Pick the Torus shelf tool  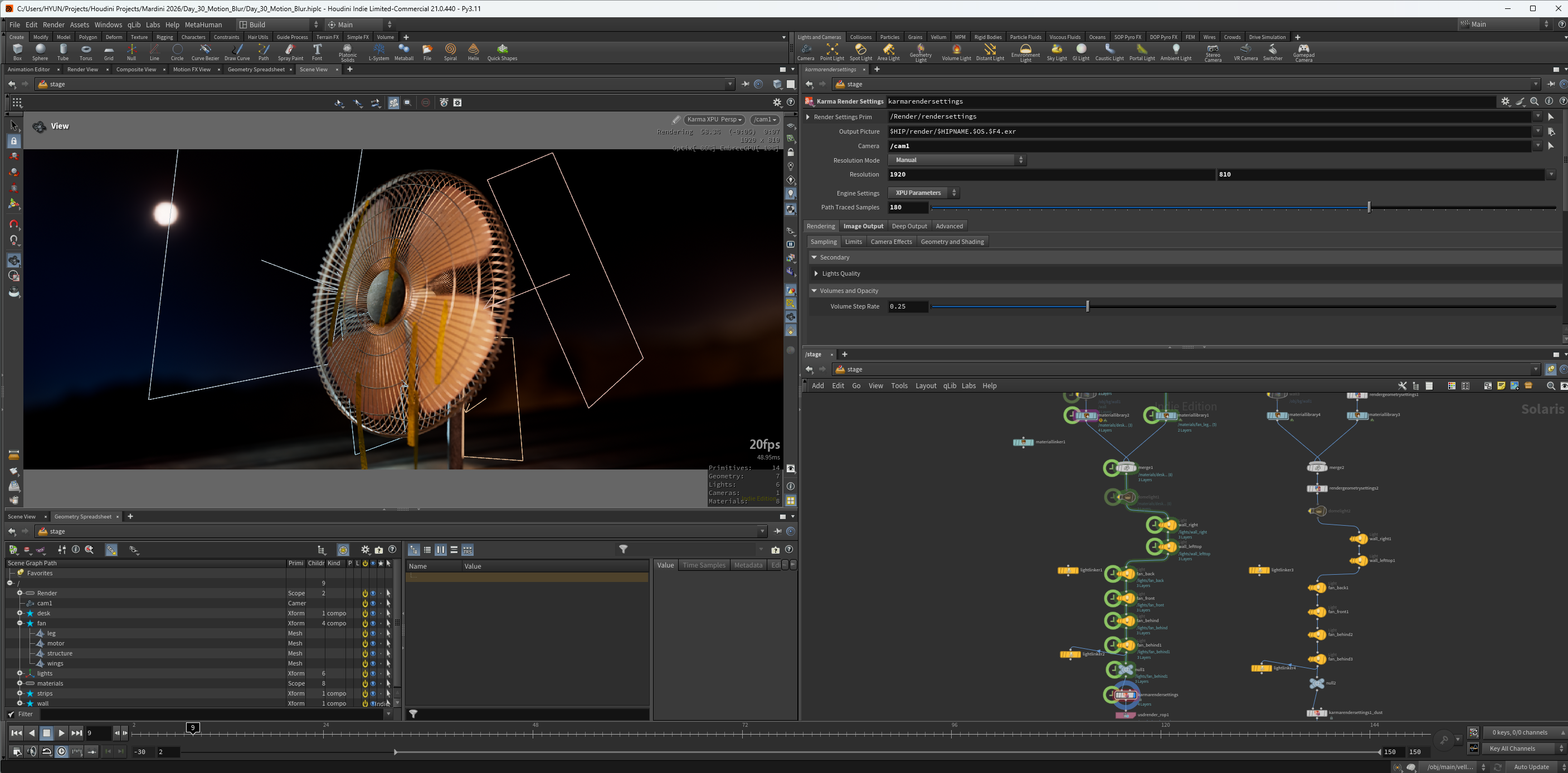(x=86, y=52)
